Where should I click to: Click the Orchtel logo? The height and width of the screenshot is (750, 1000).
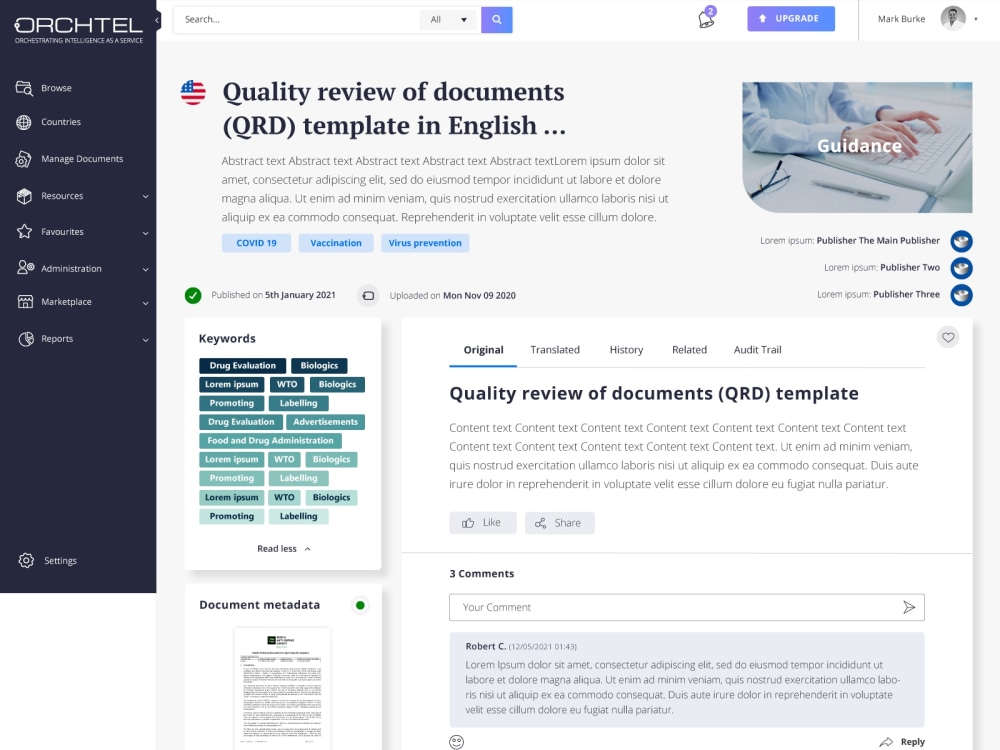[78, 29]
